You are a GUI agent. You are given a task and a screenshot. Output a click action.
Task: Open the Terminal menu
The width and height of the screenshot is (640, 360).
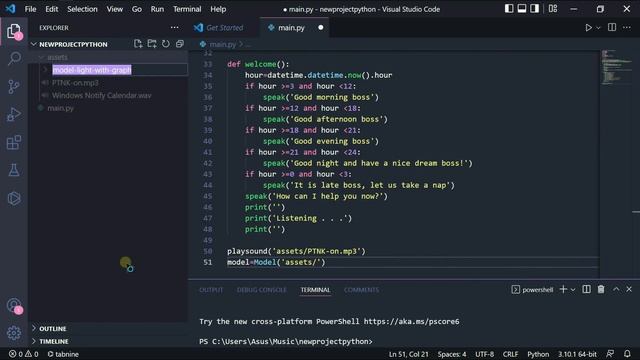tap(187, 9)
